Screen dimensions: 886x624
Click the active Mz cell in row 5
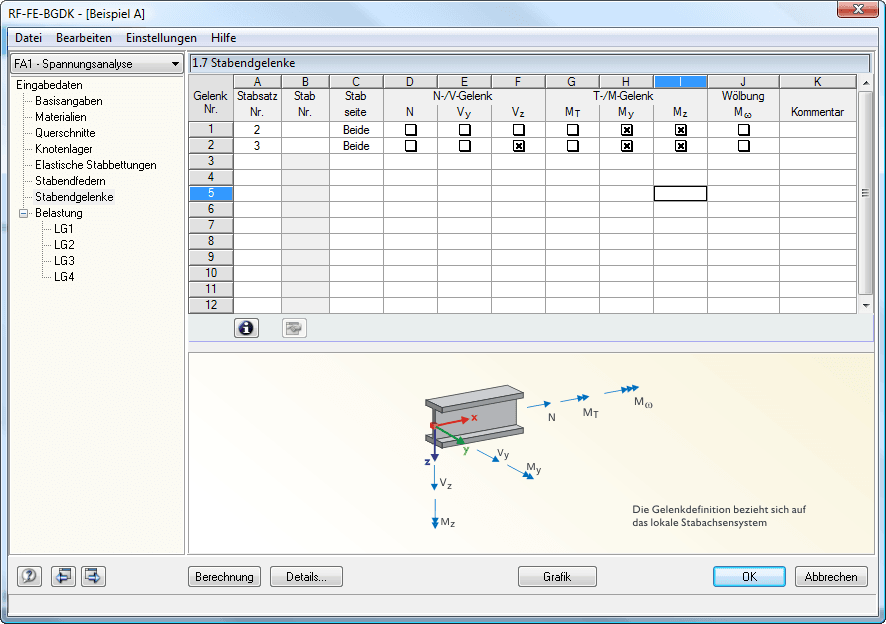[x=680, y=193]
